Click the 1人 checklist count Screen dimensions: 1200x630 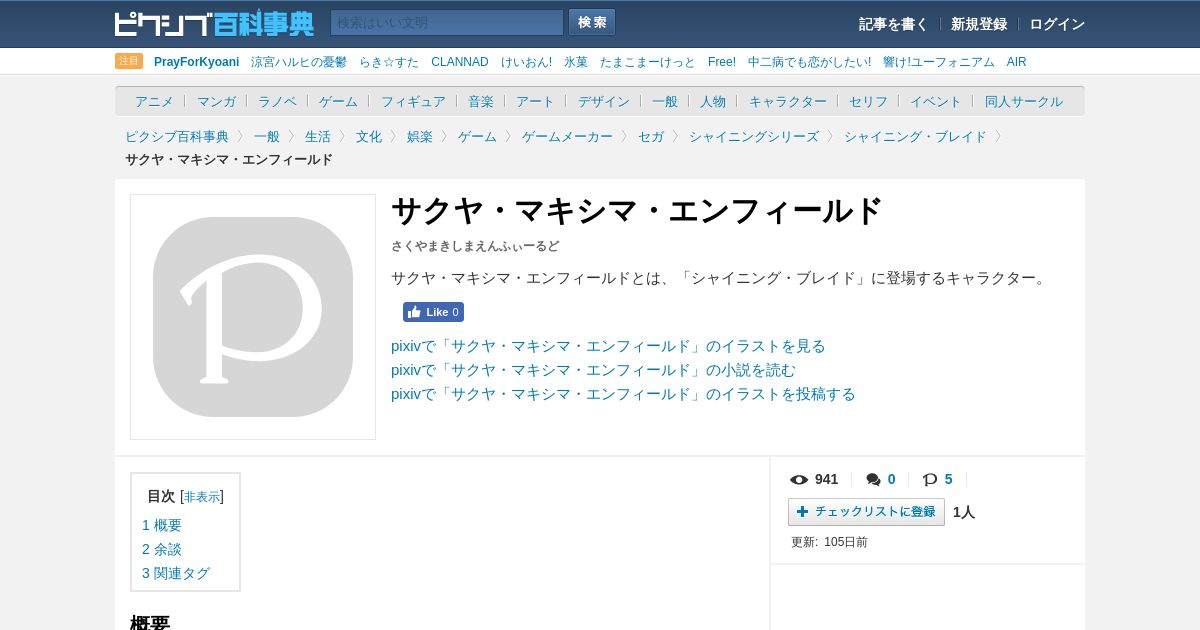coord(964,512)
